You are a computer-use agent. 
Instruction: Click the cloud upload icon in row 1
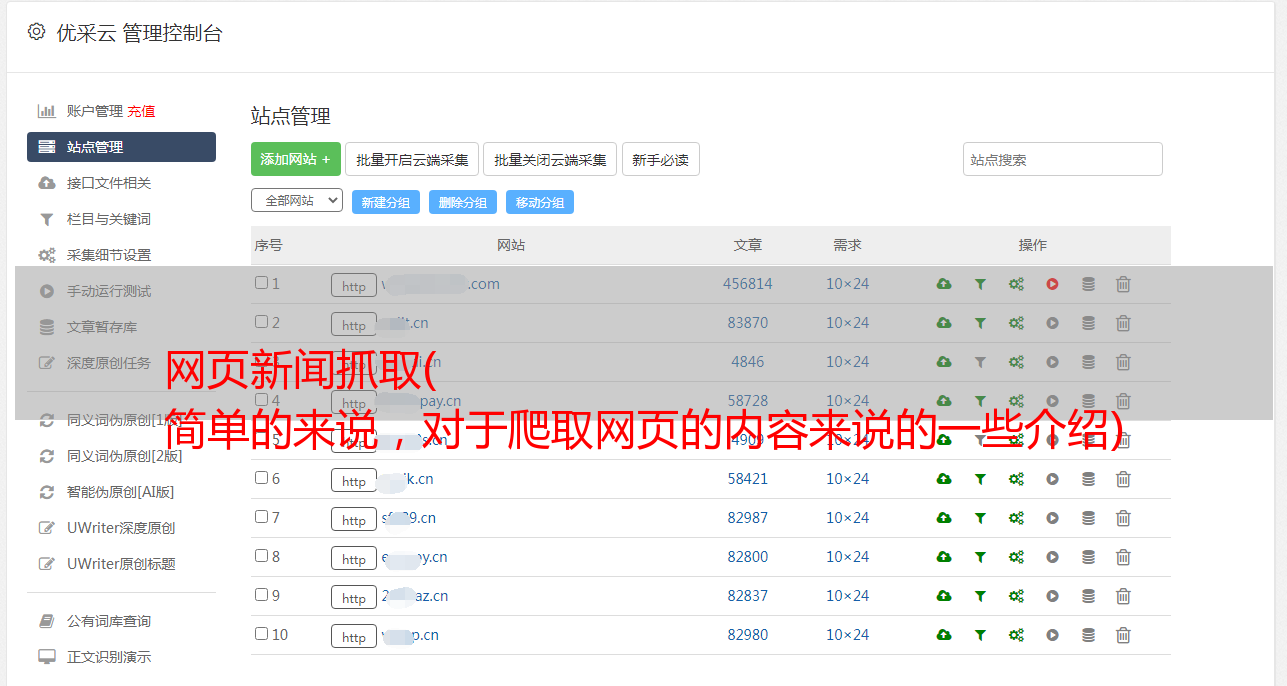pyautogui.click(x=944, y=284)
